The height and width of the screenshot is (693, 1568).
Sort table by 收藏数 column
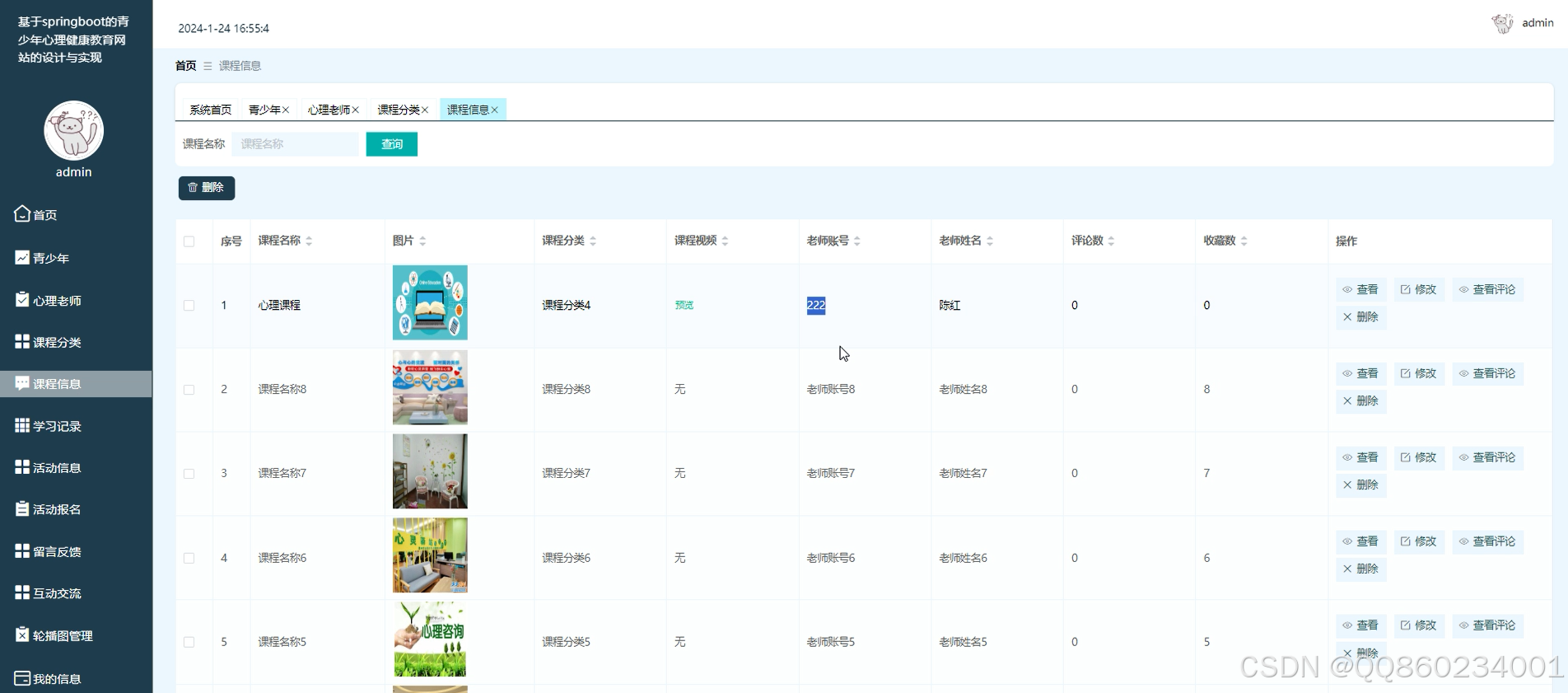click(x=1244, y=241)
